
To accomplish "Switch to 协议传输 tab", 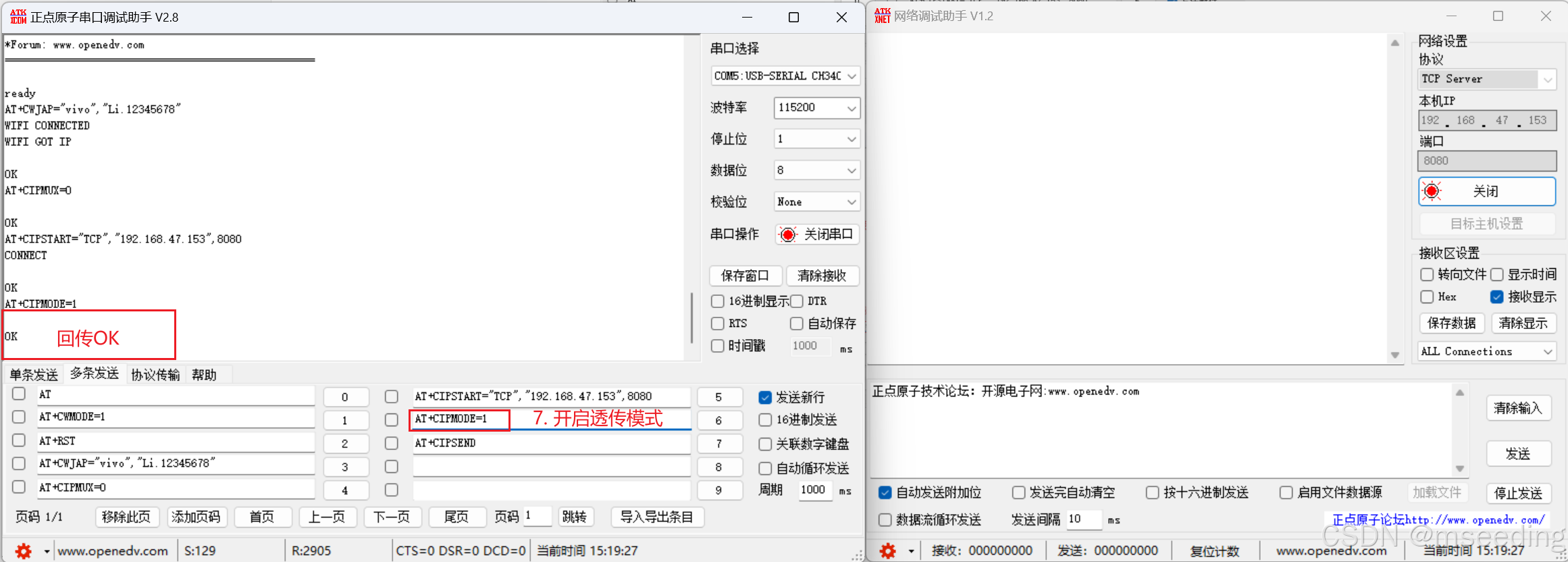I will pos(155,374).
